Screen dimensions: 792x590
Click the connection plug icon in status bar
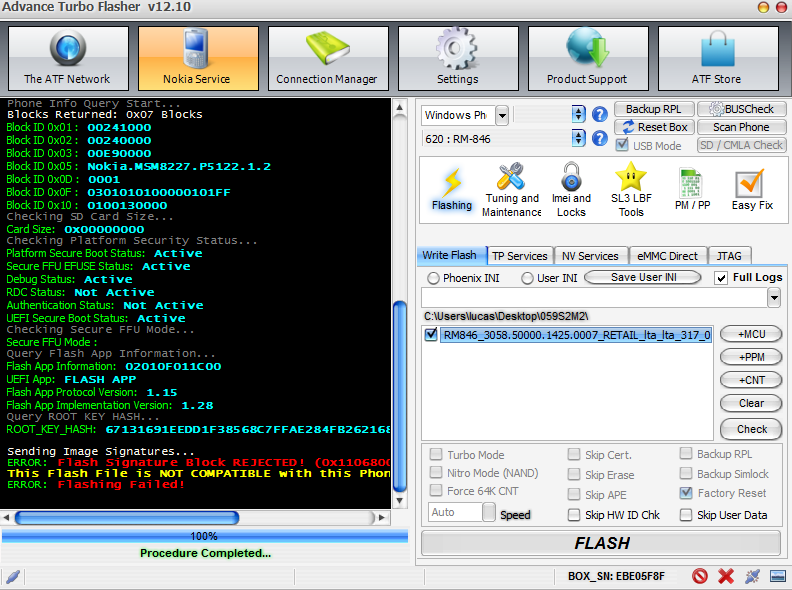pos(752,576)
